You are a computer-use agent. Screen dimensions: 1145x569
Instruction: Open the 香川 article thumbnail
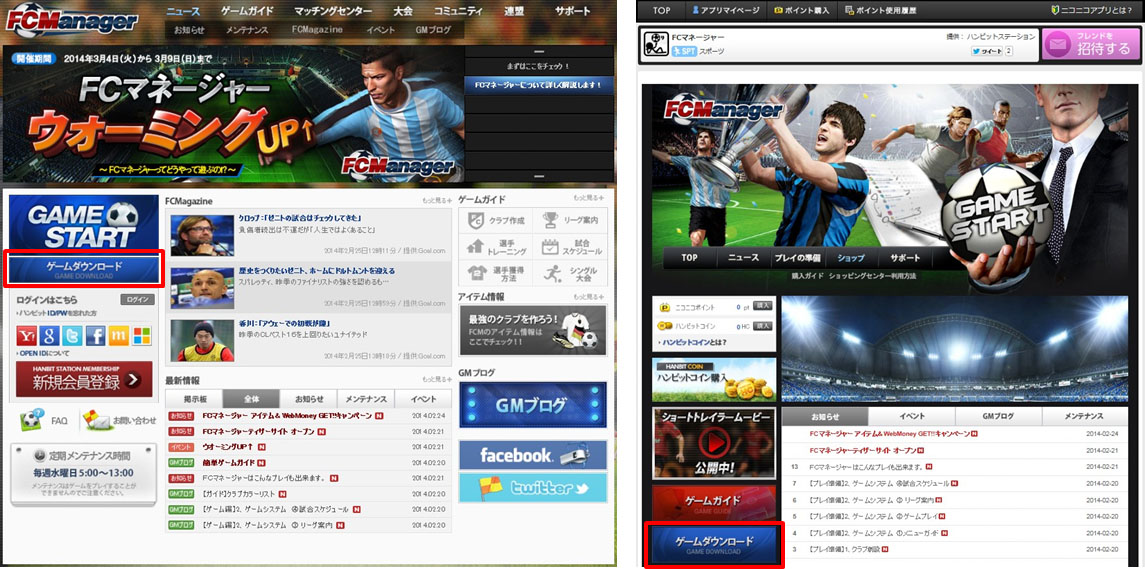point(202,341)
